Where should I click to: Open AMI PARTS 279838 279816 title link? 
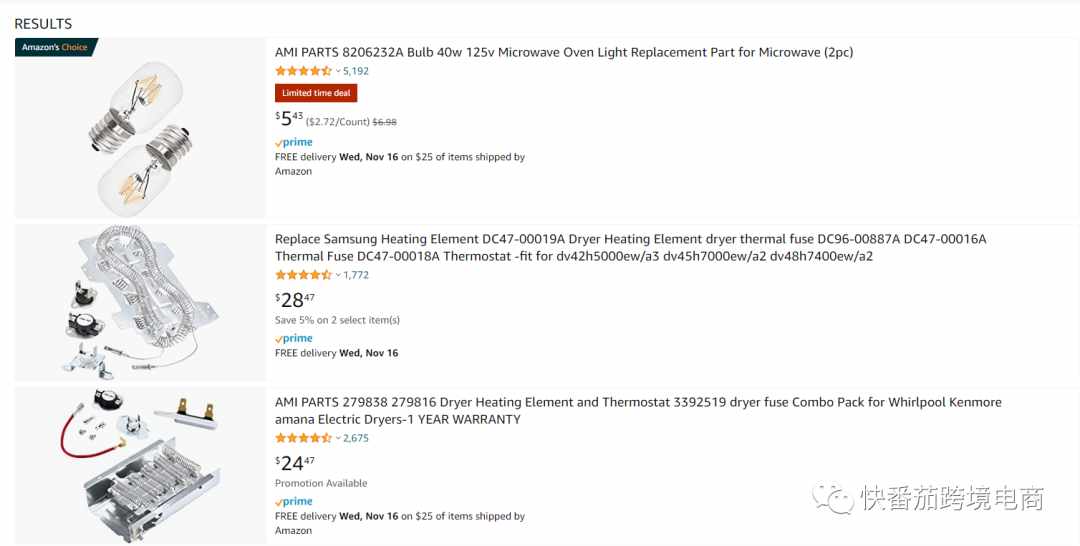[x=638, y=411]
